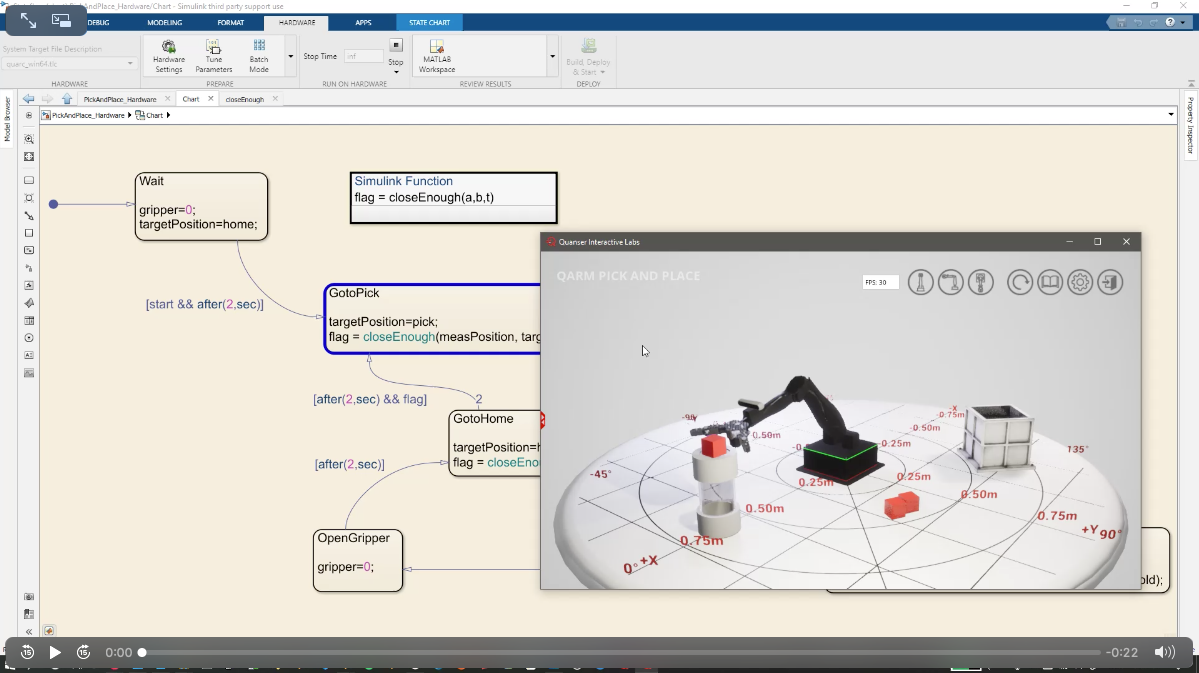Open the book/manual icon in Quanser Labs
The width and height of the screenshot is (1199, 673).
click(1049, 283)
